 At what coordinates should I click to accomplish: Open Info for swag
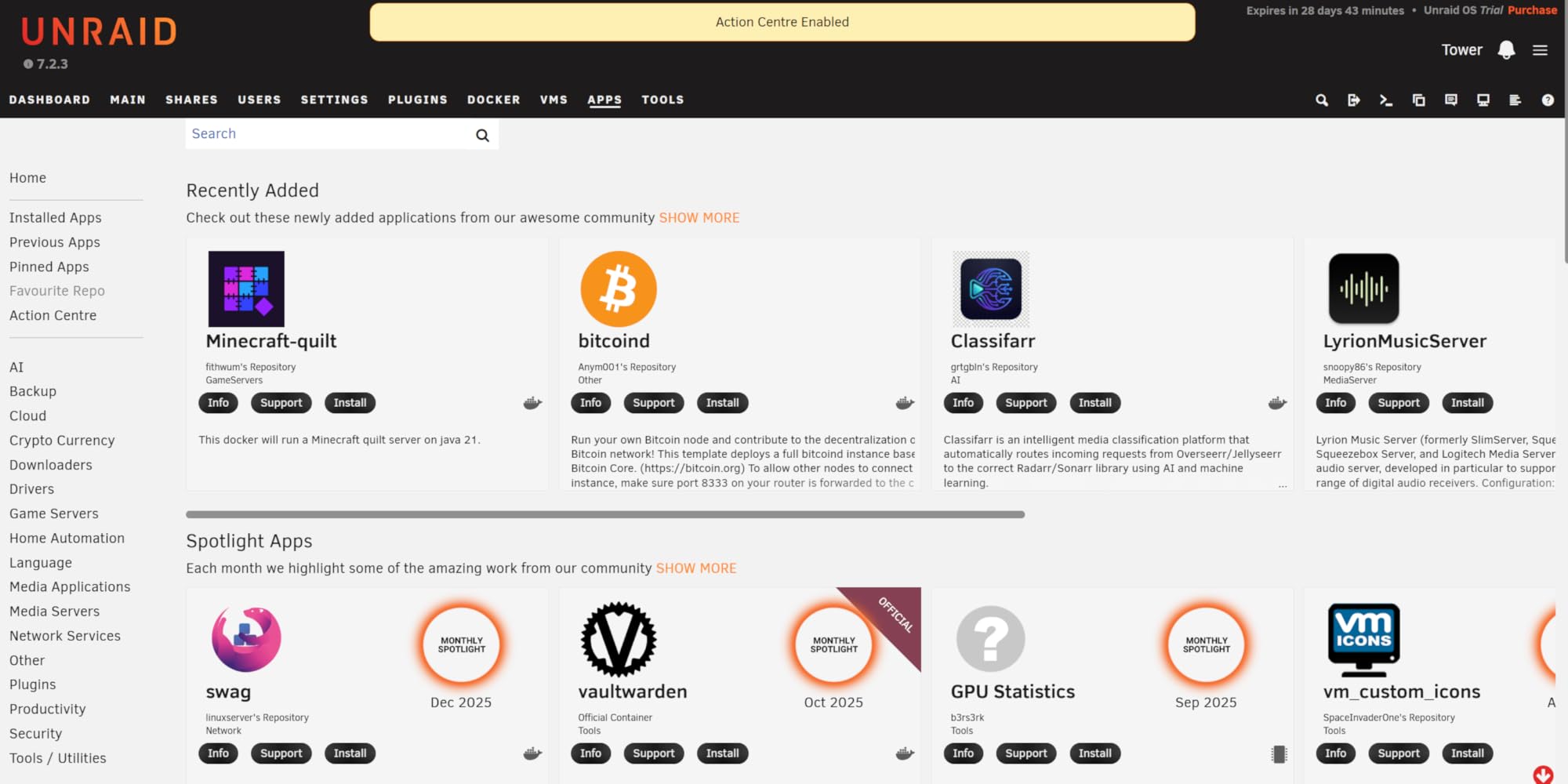coord(218,753)
